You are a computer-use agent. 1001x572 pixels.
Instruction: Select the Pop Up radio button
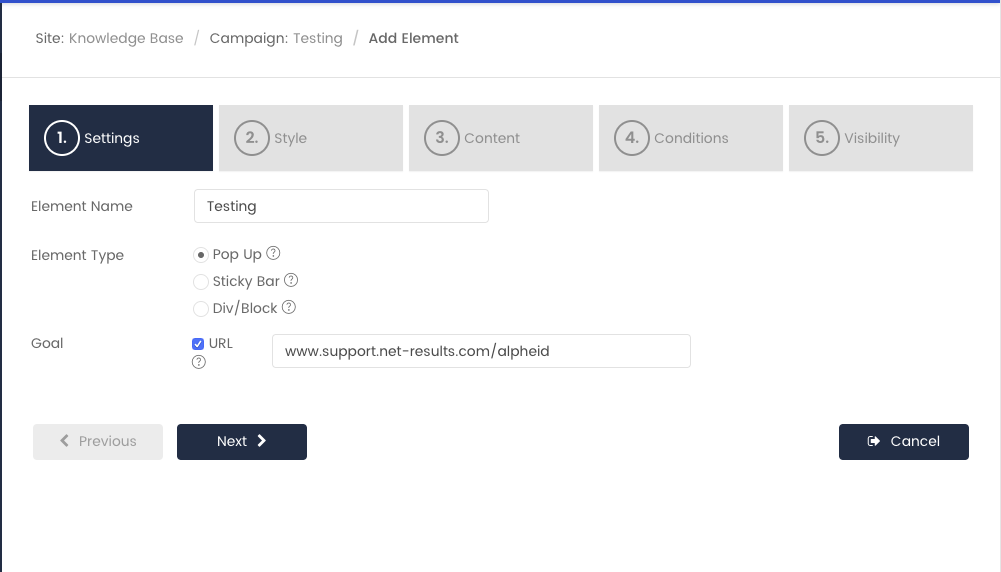click(200, 255)
